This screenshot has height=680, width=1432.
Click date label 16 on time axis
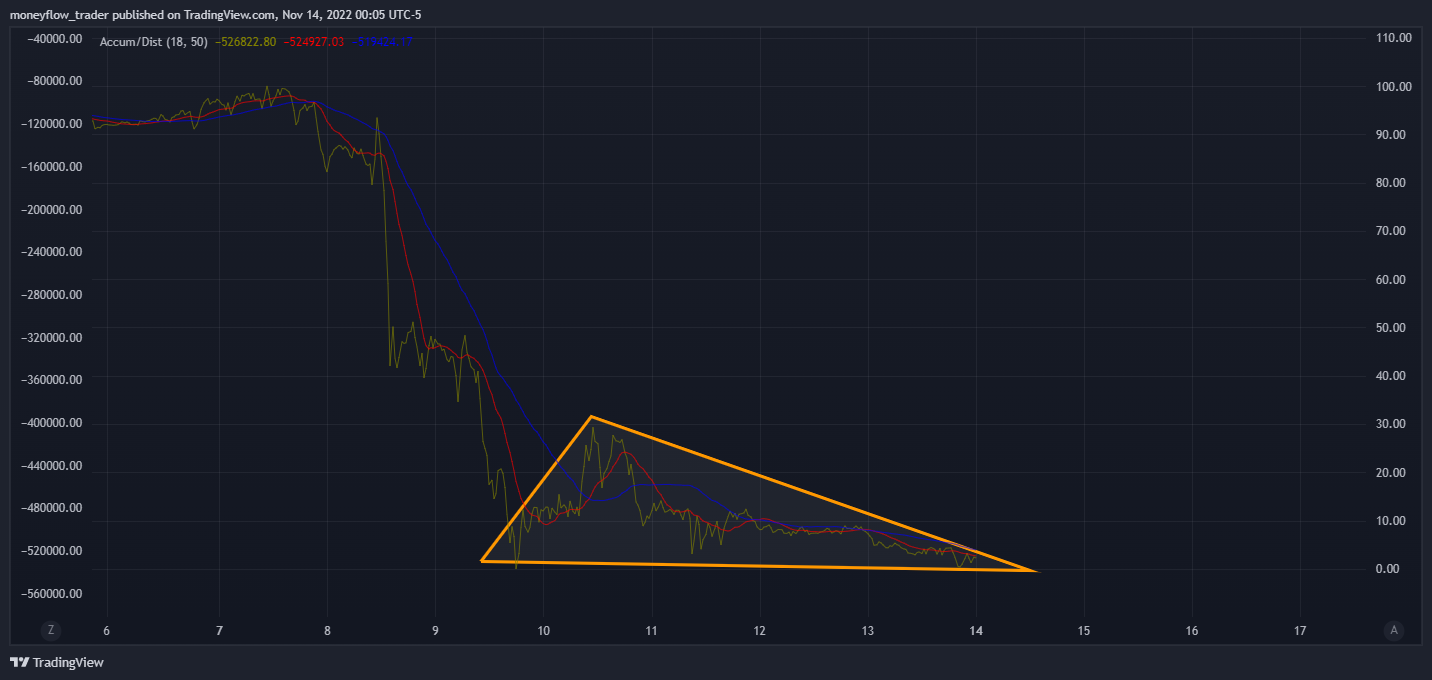tap(1191, 631)
